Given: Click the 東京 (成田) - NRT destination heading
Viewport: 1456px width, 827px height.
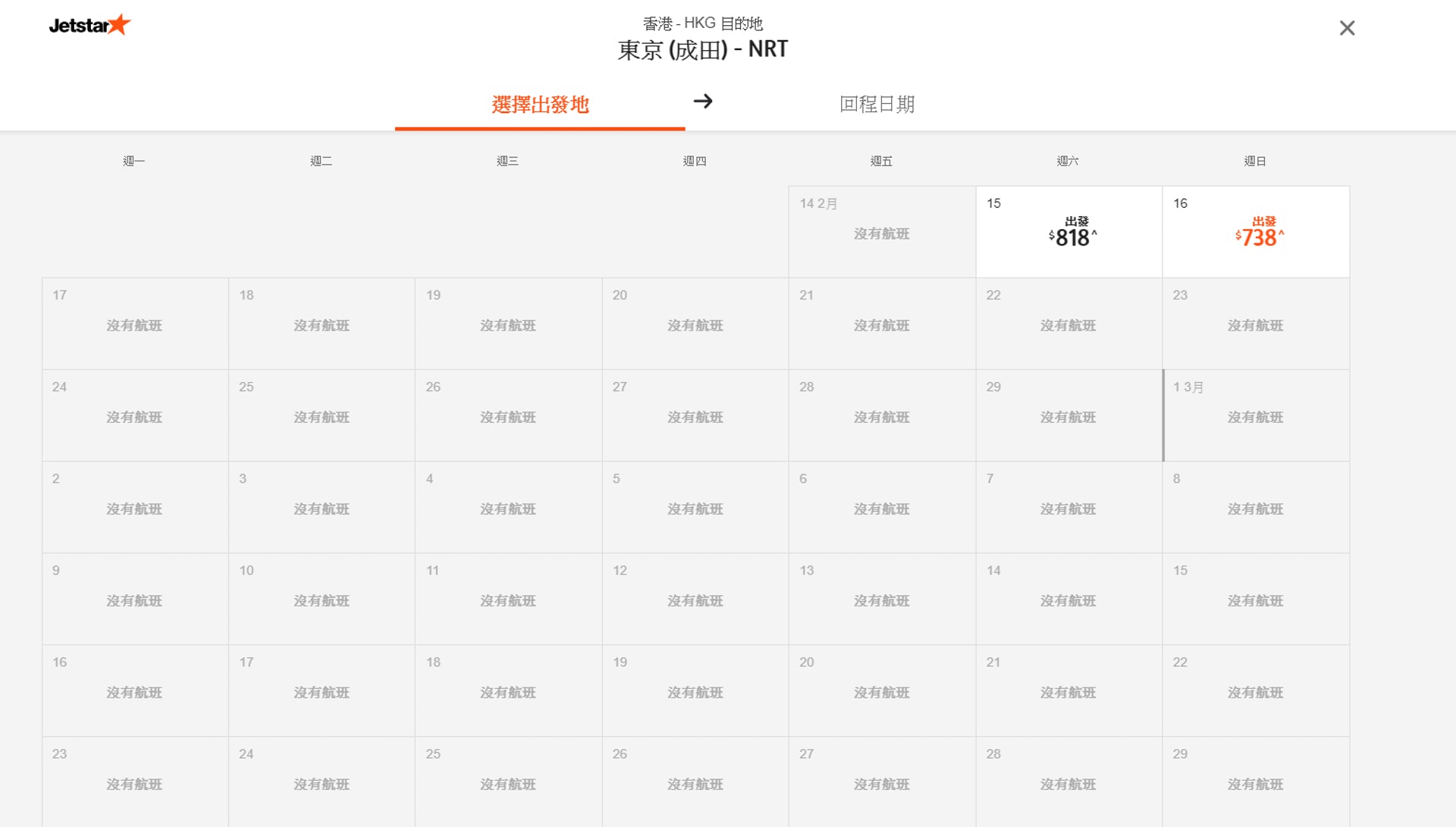Looking at the screenshot, I should 702,50.
